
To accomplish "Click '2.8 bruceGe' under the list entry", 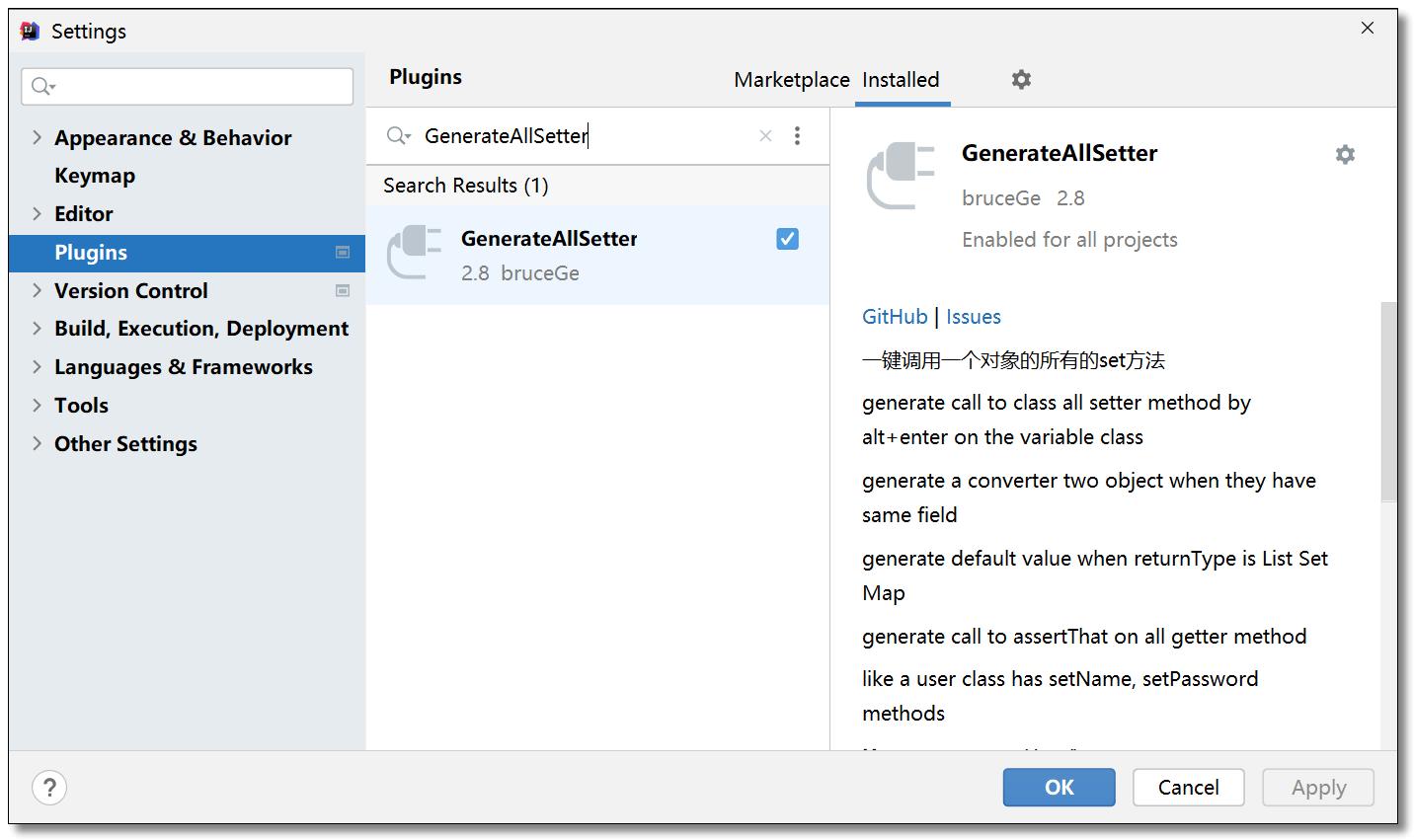I will point(520,273).
